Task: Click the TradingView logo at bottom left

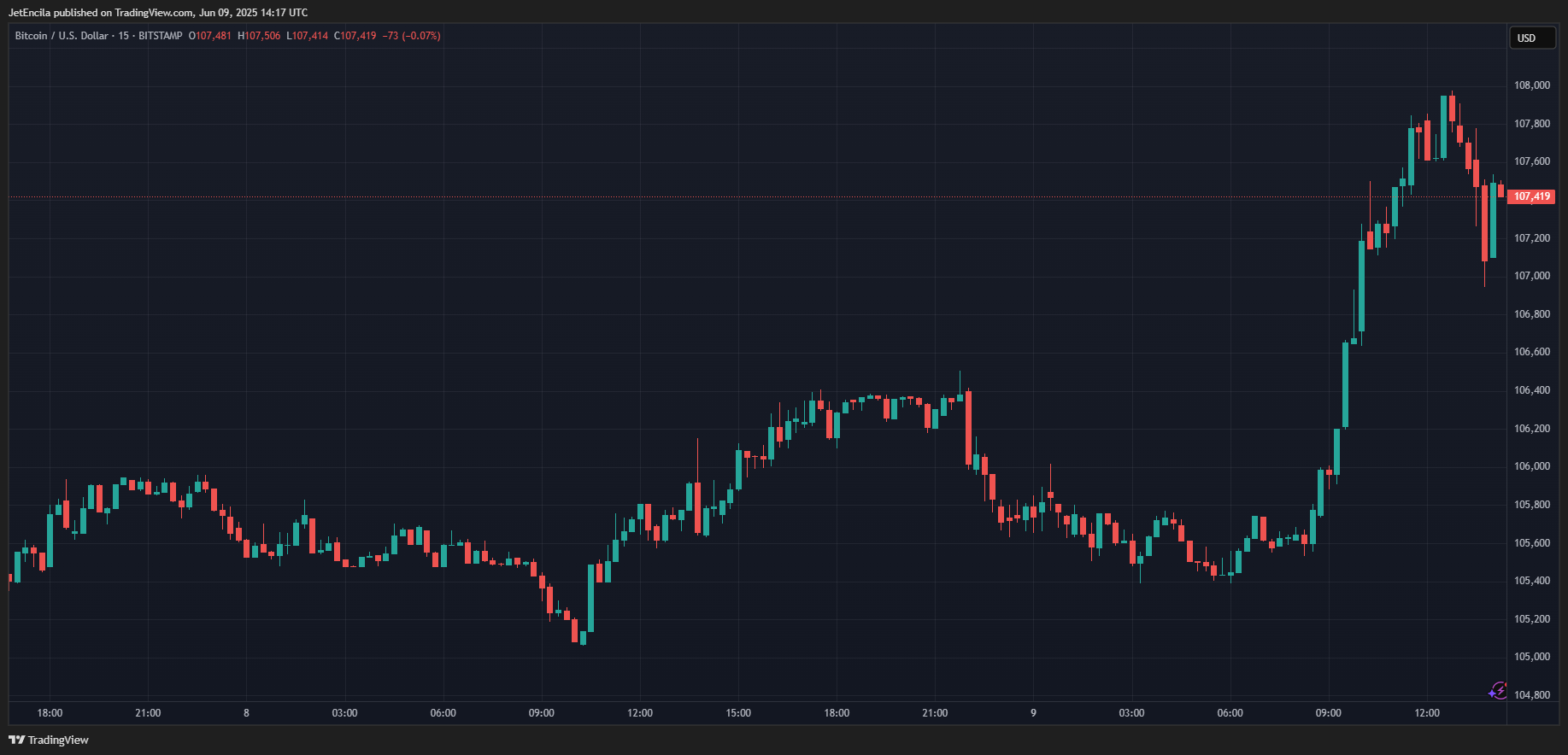Action: [x=49, y=740]
